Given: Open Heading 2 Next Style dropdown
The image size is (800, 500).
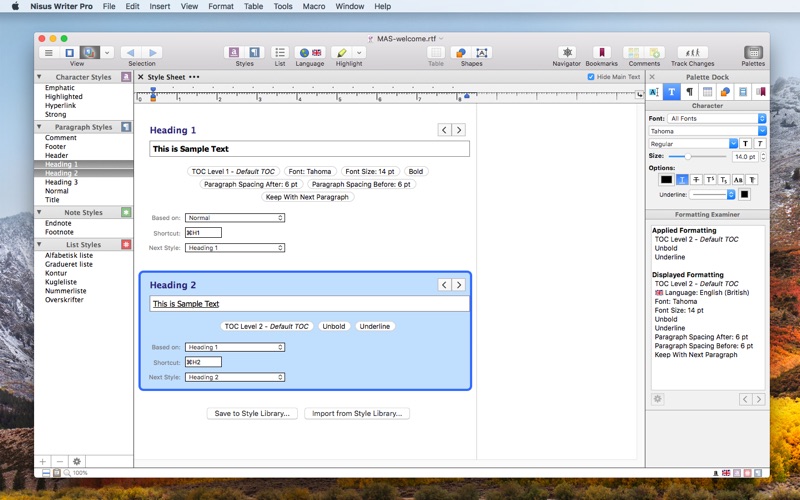Looking at the screenshot, I should [235, 378].
